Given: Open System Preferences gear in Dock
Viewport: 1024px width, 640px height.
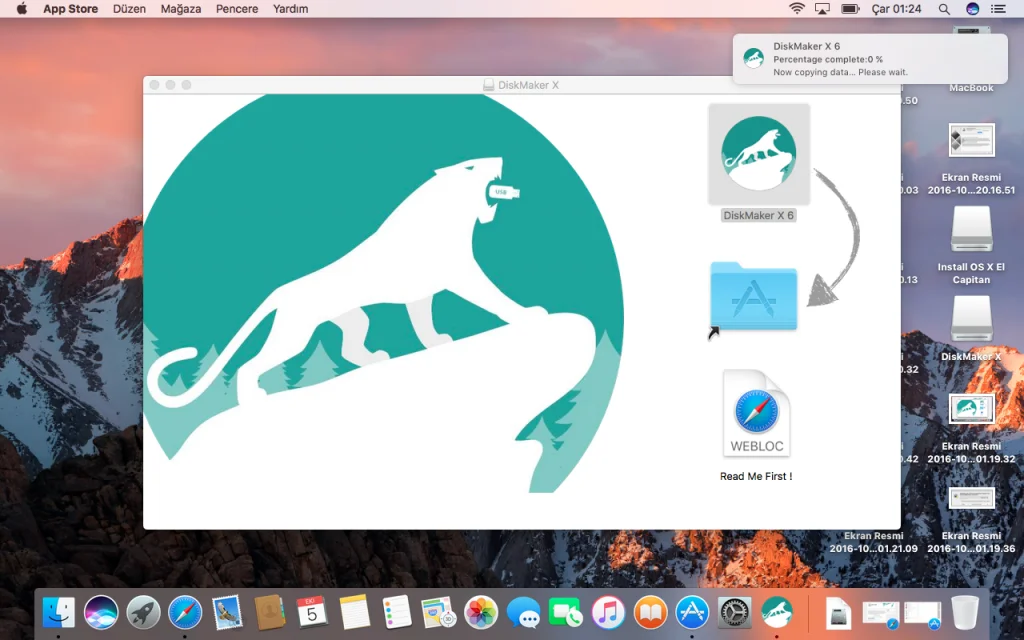Looking at the screenshot, I should 735,612.
